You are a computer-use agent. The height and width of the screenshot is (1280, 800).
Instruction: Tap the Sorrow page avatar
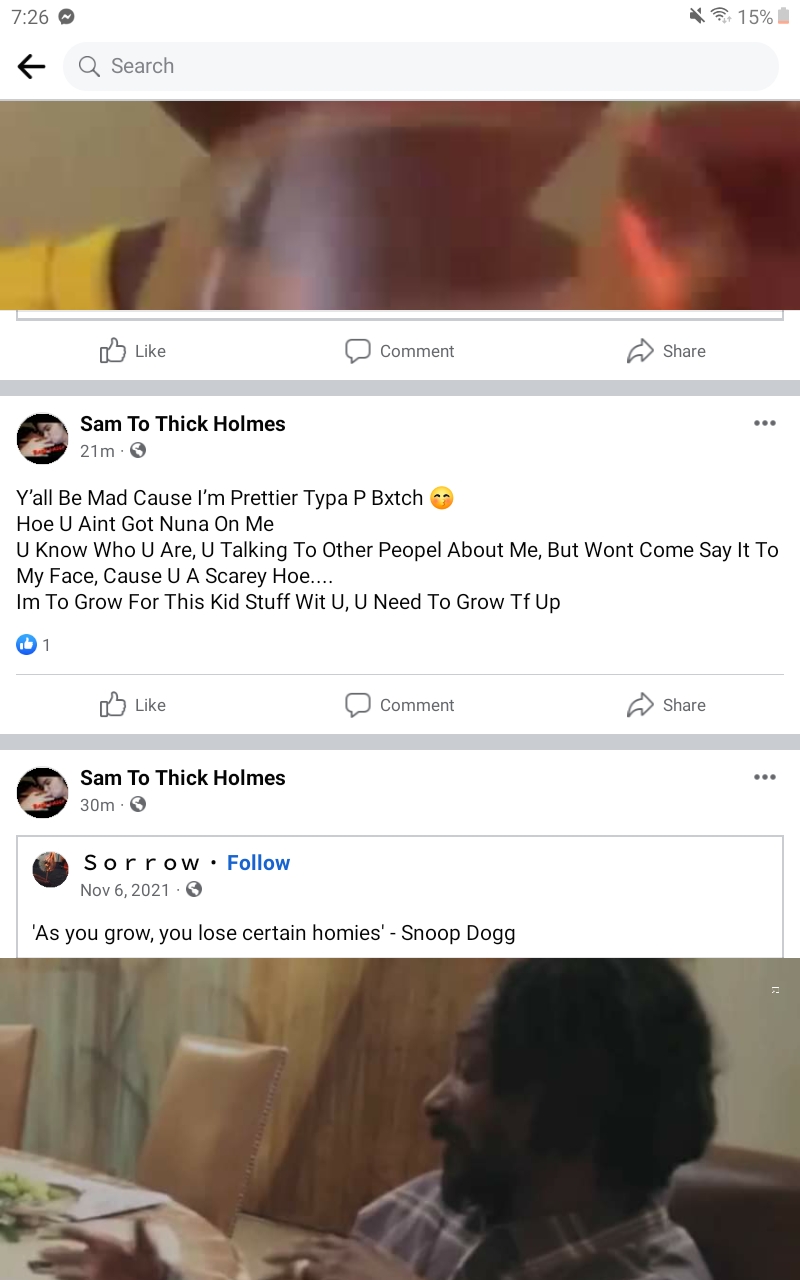[51, 870]
